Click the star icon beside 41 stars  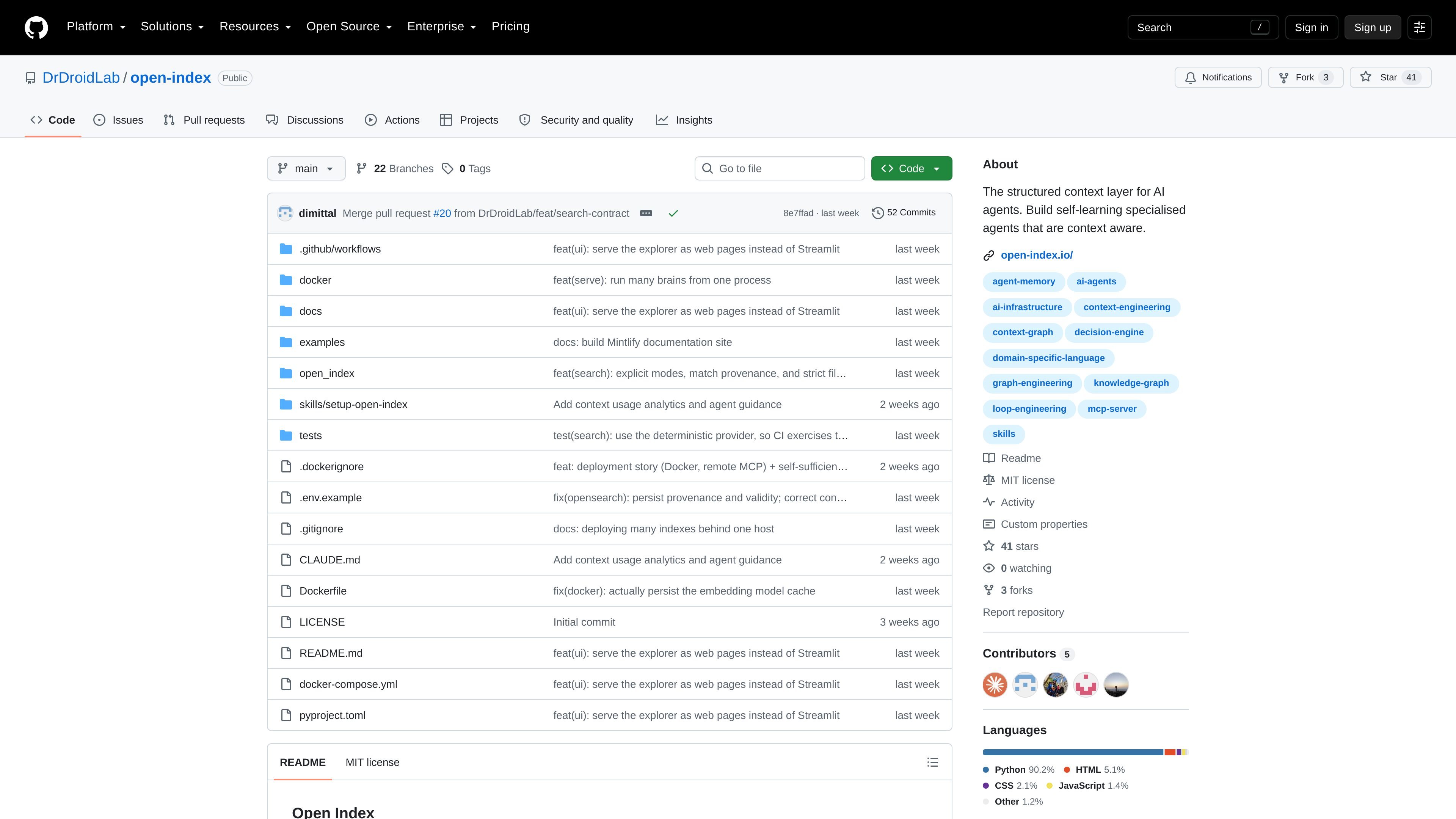tap(988, 546)
